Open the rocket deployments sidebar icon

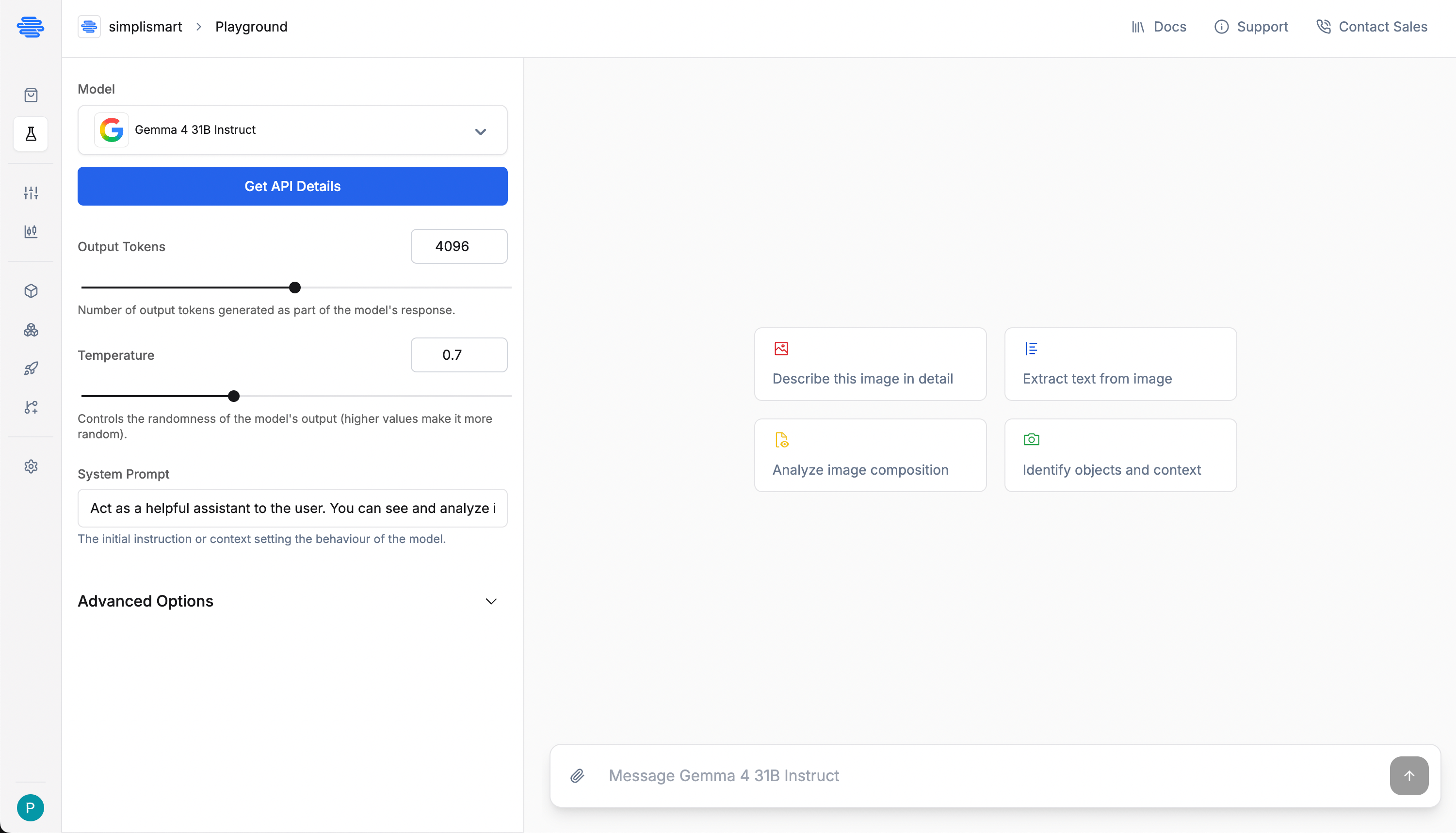31,368
